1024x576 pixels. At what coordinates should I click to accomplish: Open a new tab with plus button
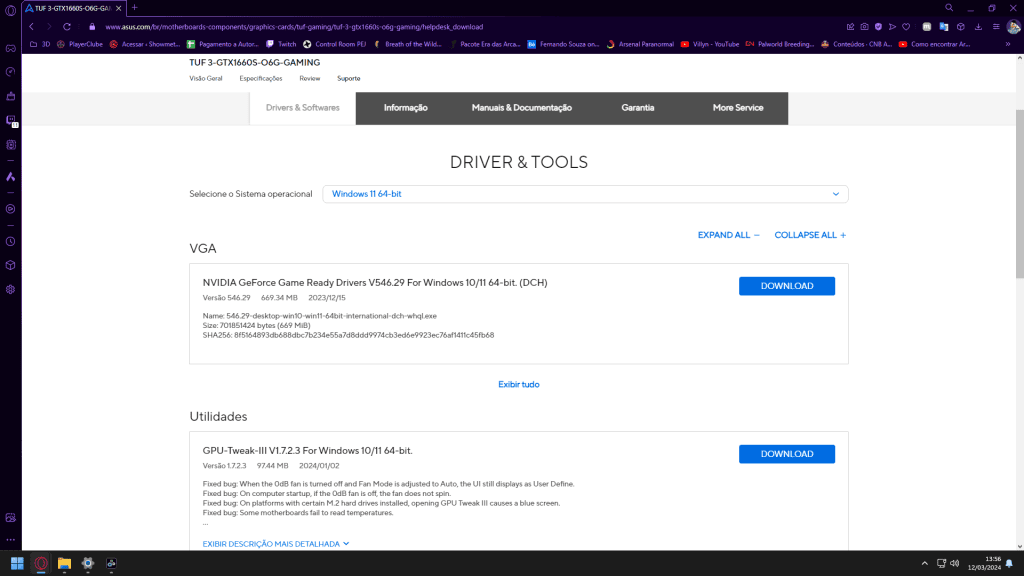tap(135, 8)
